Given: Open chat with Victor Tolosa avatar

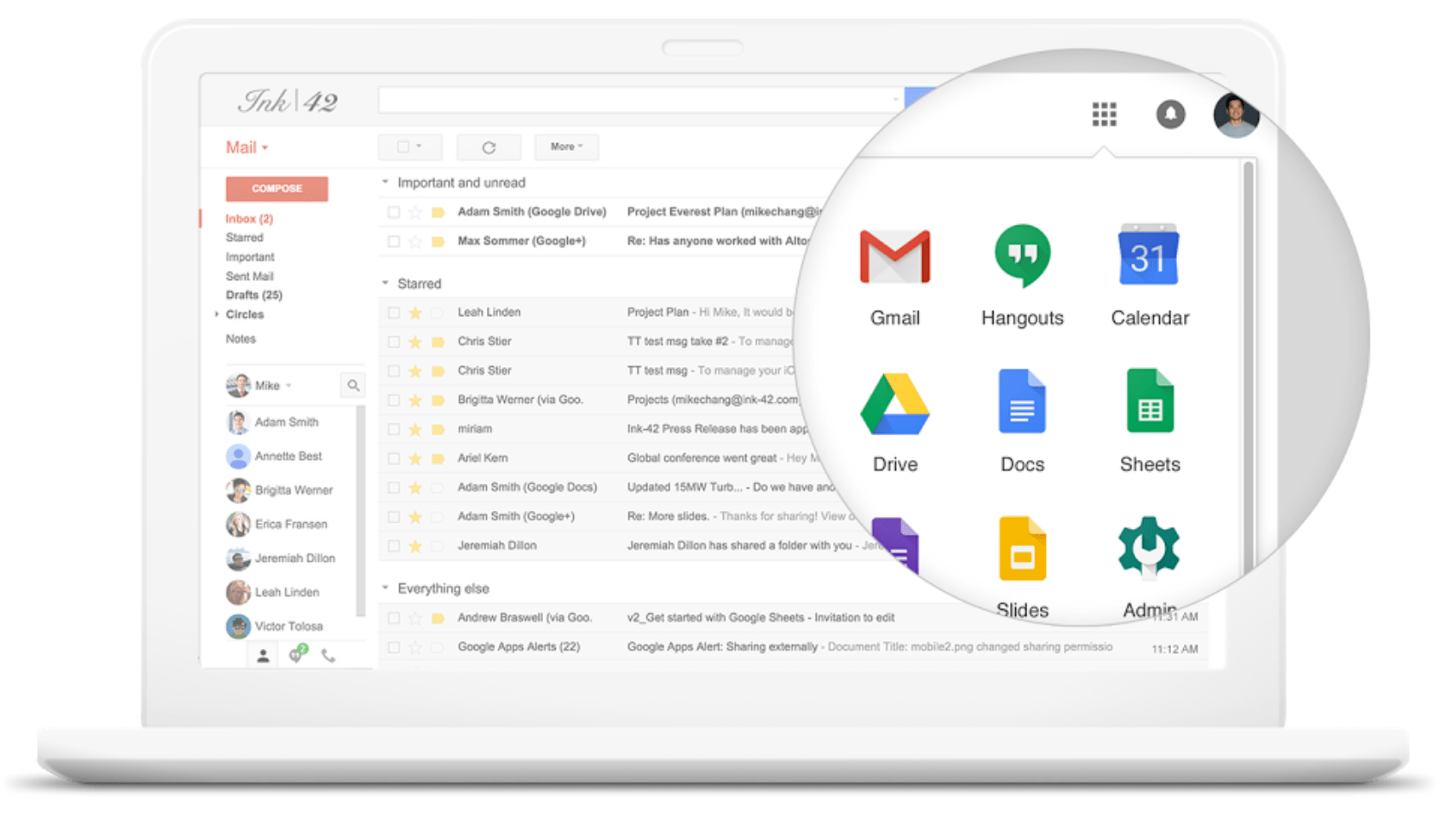Looking at the screenshot, I should pos(238,626).
